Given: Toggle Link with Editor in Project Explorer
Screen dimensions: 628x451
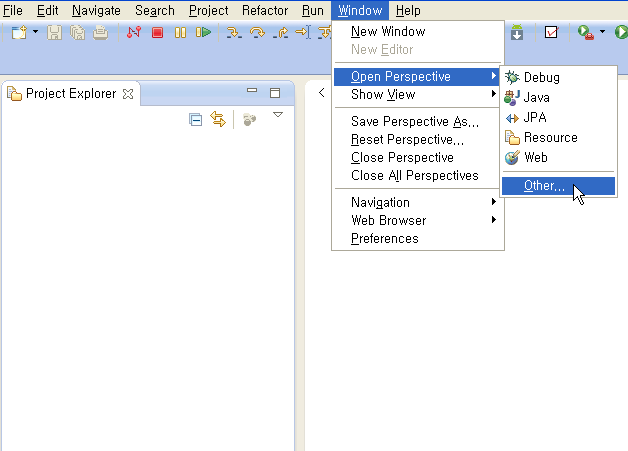Looking at the screenshot, I should [x=218, y=119].
